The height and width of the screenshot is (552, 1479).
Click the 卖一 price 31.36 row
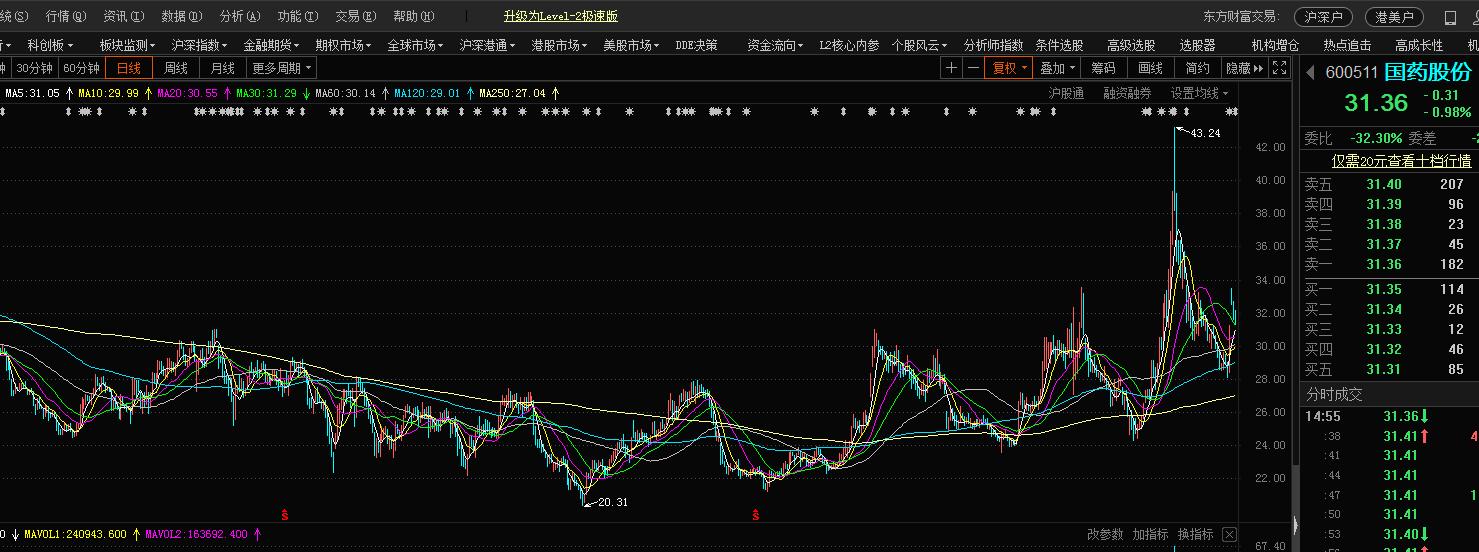pos(1389,264)
